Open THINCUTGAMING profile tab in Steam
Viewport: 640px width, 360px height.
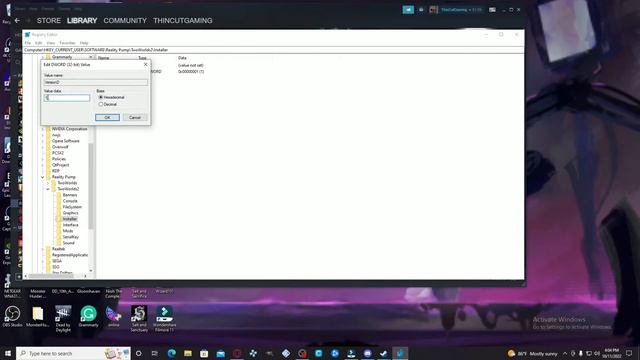(x=182, y=20)
